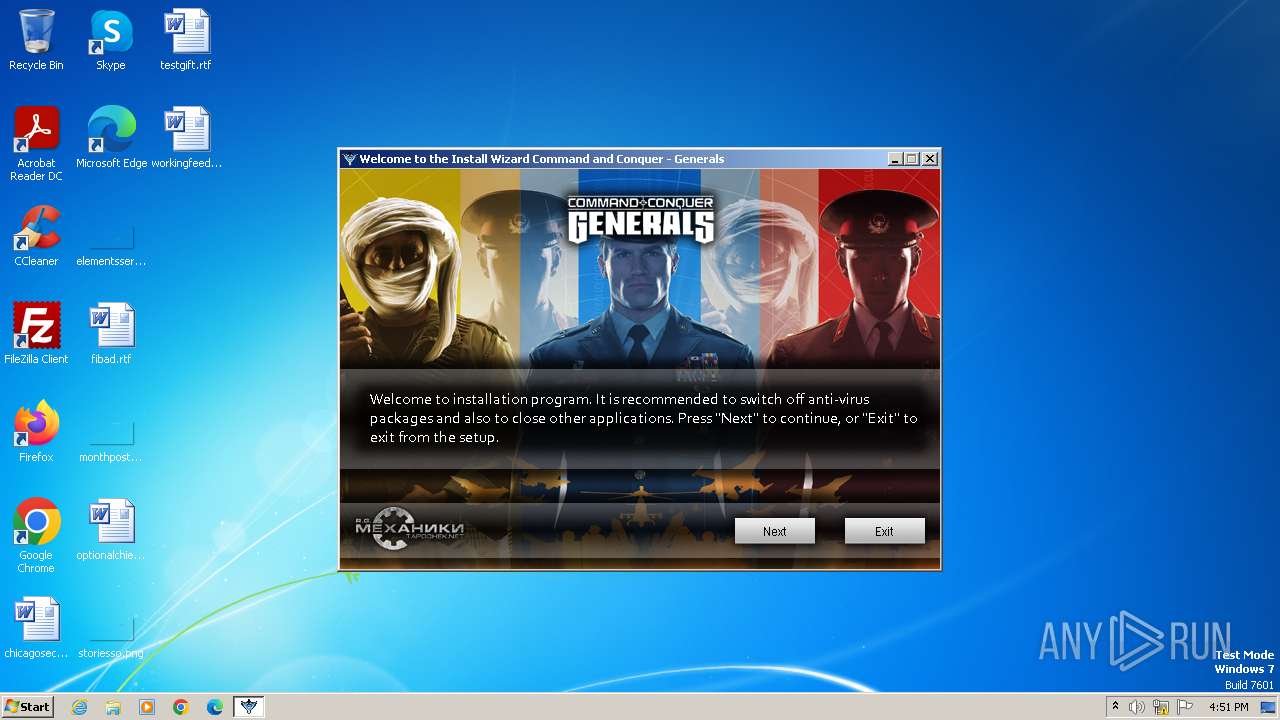Open Action Center flag icon
Viewport: 1280px width, 720px height.
click(1185, 707)
